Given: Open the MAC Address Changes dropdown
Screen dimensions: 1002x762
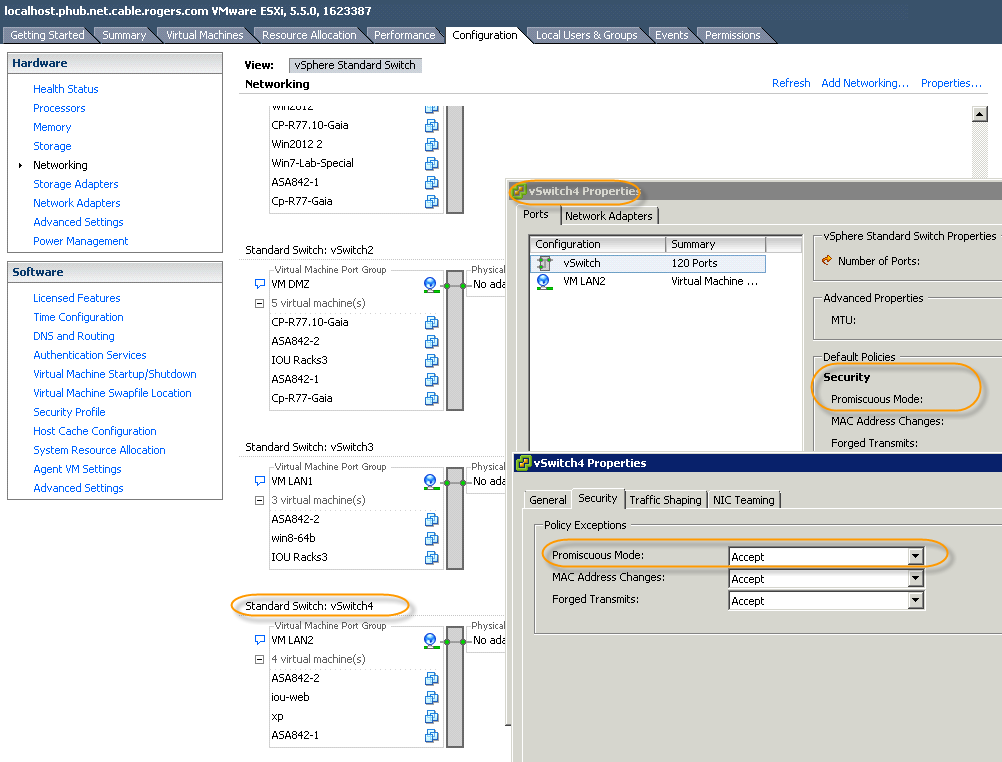Looking at the screenshot, I should tap(915, 579).
